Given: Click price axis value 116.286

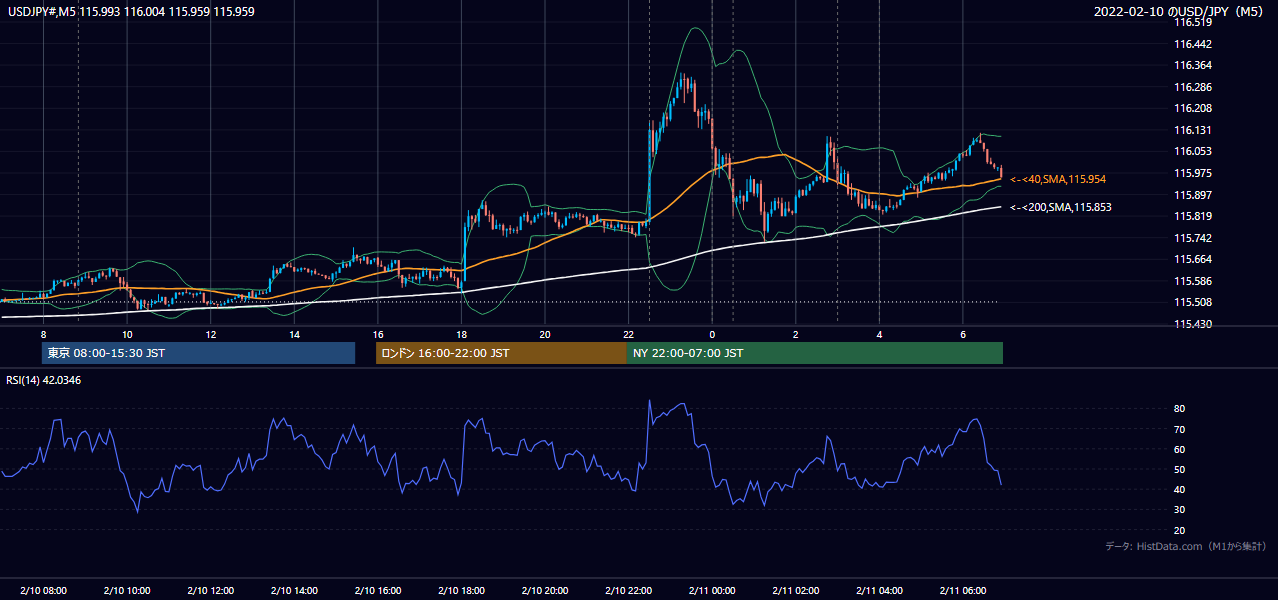Looking at the screenshot, I should click(x=1193, y=87).
